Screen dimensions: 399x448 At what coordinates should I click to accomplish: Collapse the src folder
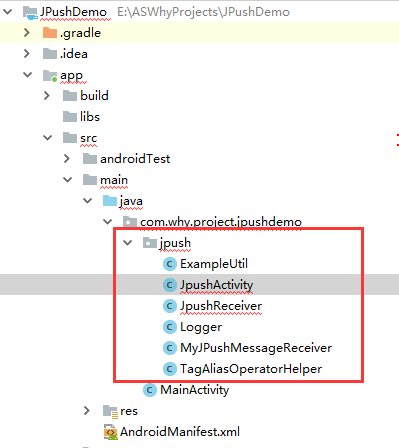coord(47,138)
